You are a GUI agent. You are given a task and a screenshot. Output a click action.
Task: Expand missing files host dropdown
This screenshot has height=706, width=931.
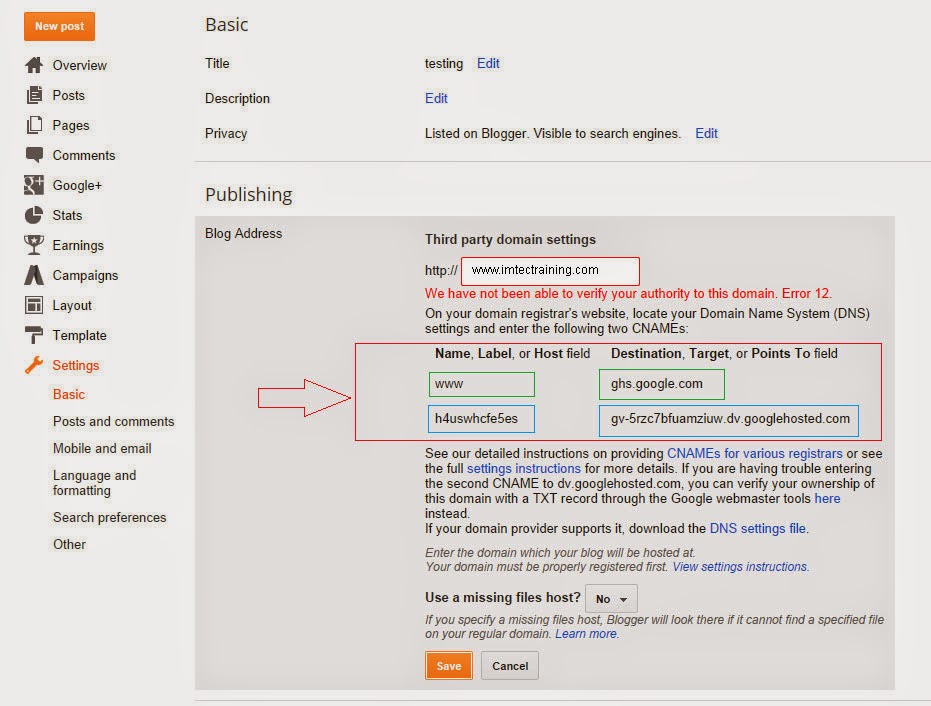pos(611,599)
